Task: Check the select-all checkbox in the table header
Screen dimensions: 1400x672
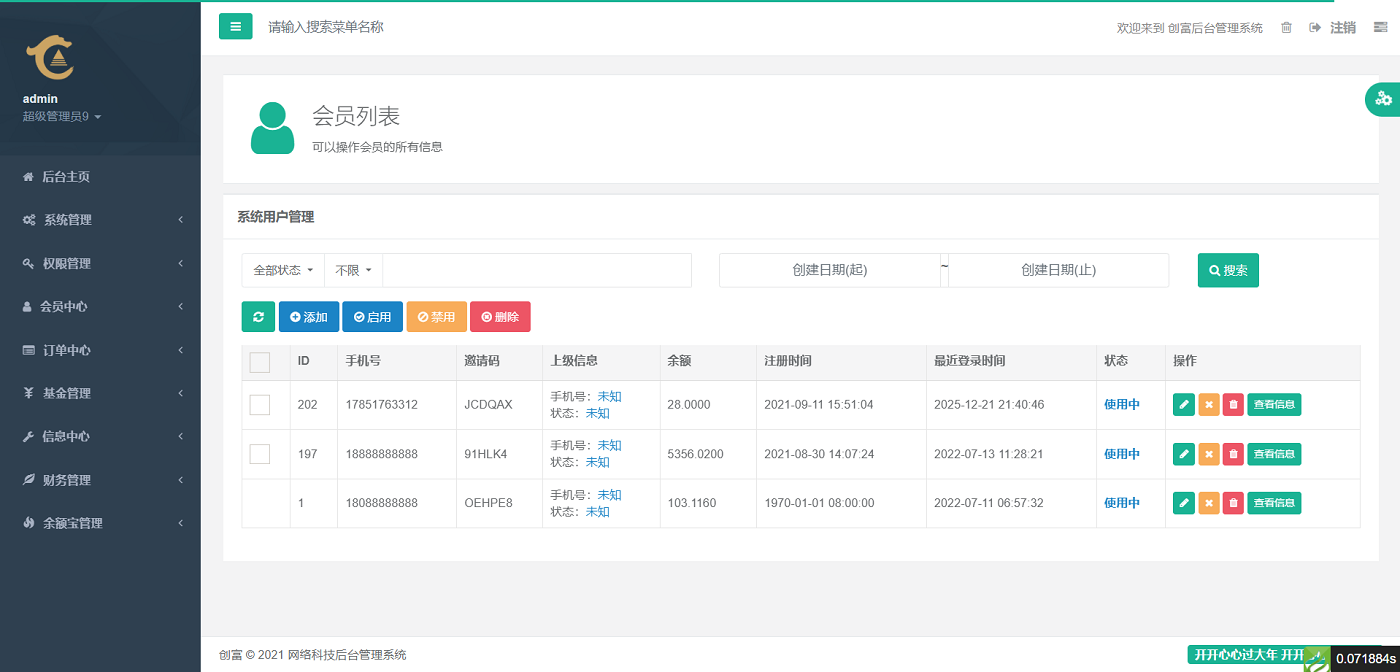Action: click(260, 362)
